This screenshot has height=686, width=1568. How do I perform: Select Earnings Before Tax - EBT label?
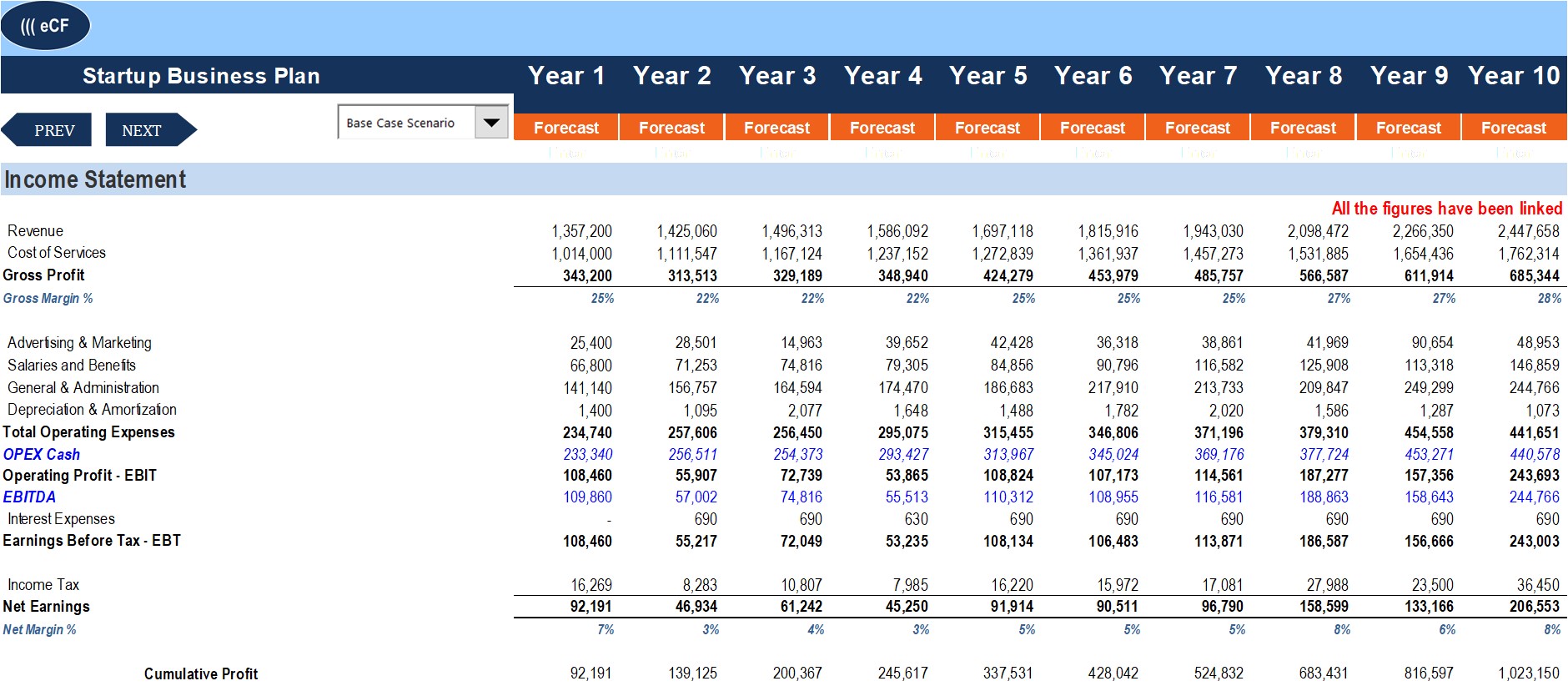pyautogui.click(x=92, y=541)
